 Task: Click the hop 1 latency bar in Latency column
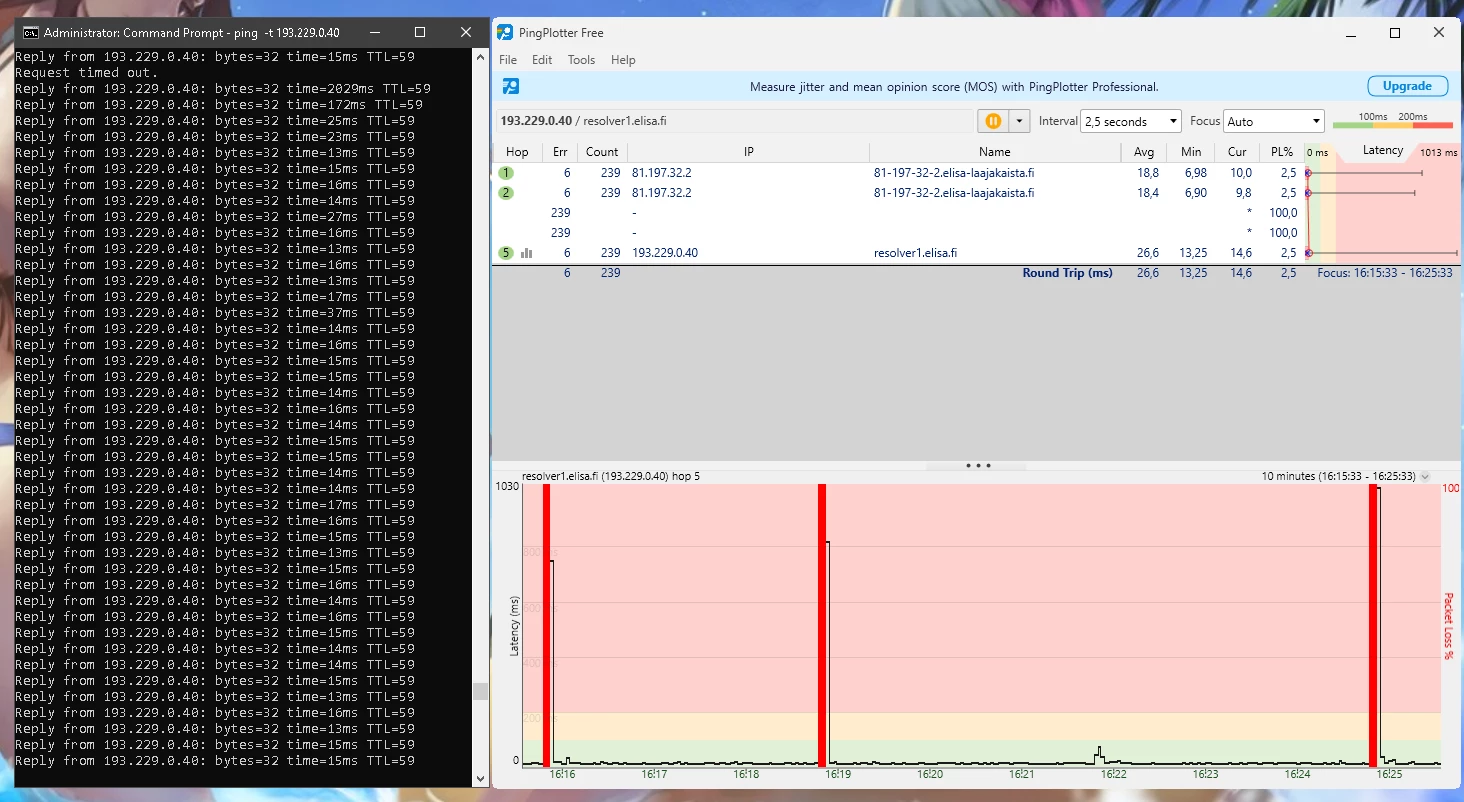[1365, 173]
